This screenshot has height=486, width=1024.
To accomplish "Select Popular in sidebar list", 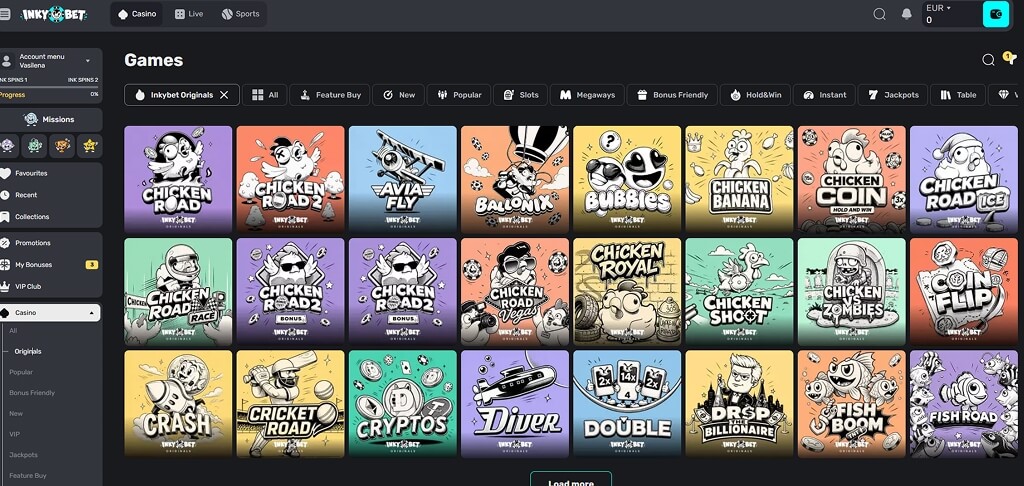I will point(21,372).
